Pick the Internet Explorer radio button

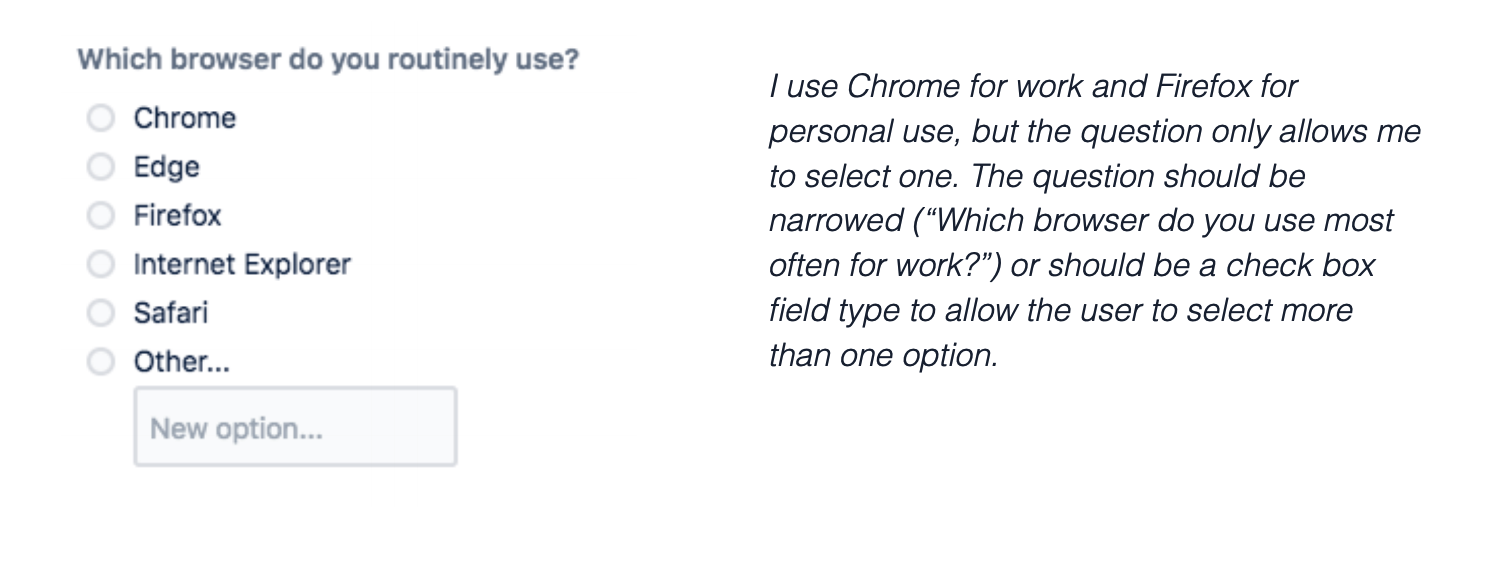tap(101, 265)
